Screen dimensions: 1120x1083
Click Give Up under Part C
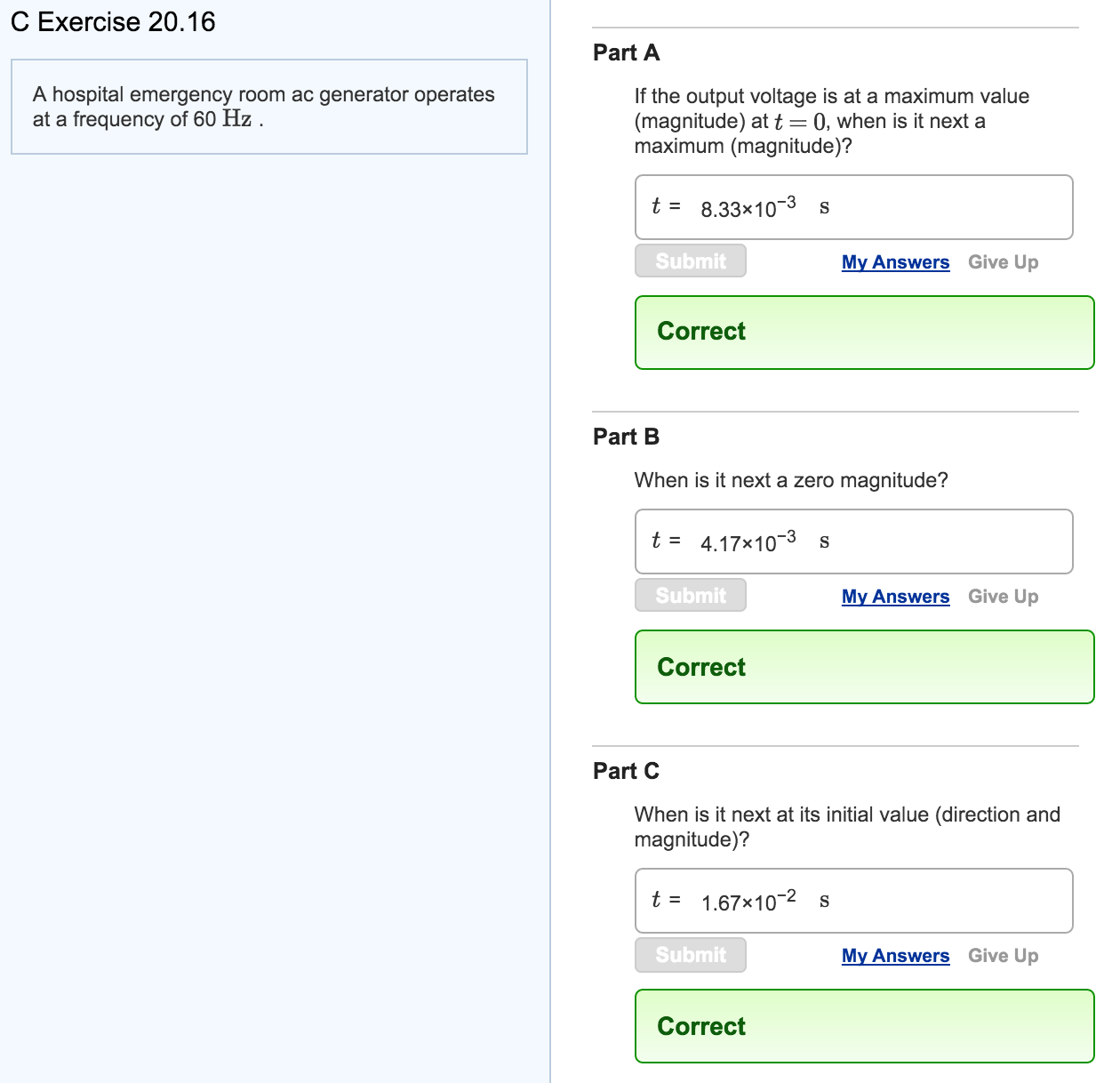(1003, 956)
